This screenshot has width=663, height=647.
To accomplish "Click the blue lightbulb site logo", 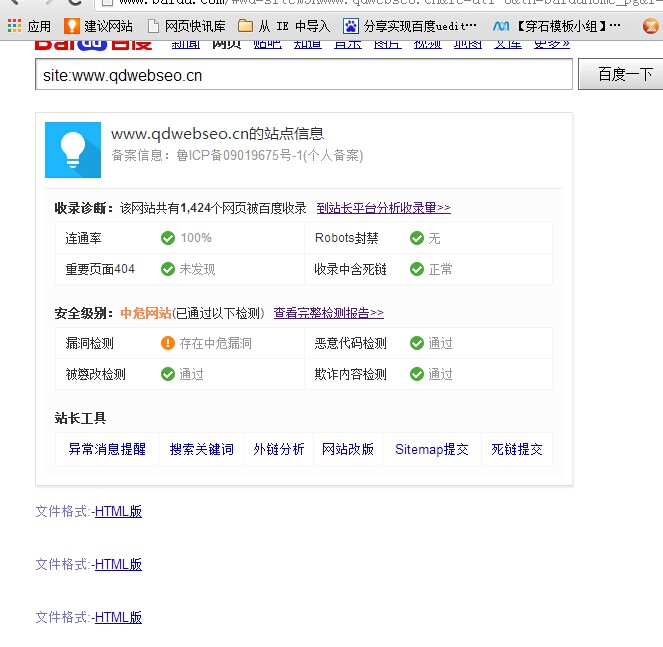I will pos(73,150).
